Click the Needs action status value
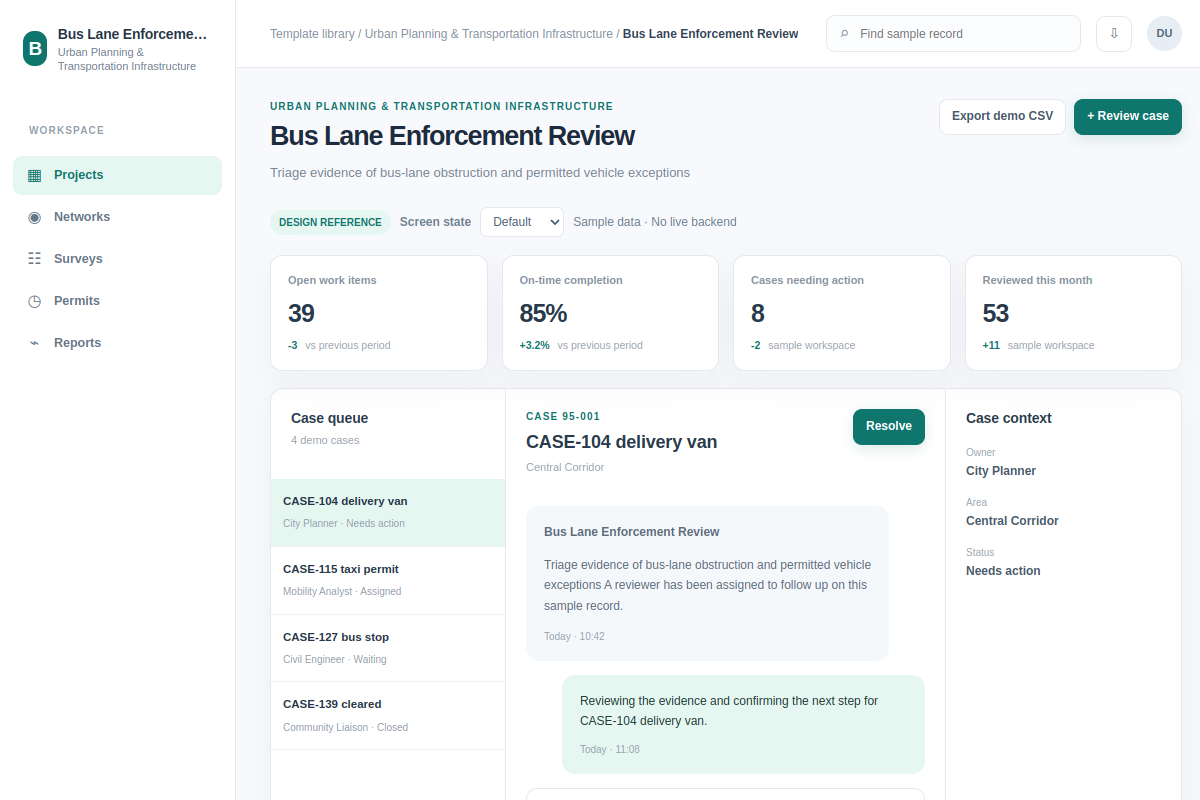Screen dimensions: 1200x800 tap(1003, 571)
